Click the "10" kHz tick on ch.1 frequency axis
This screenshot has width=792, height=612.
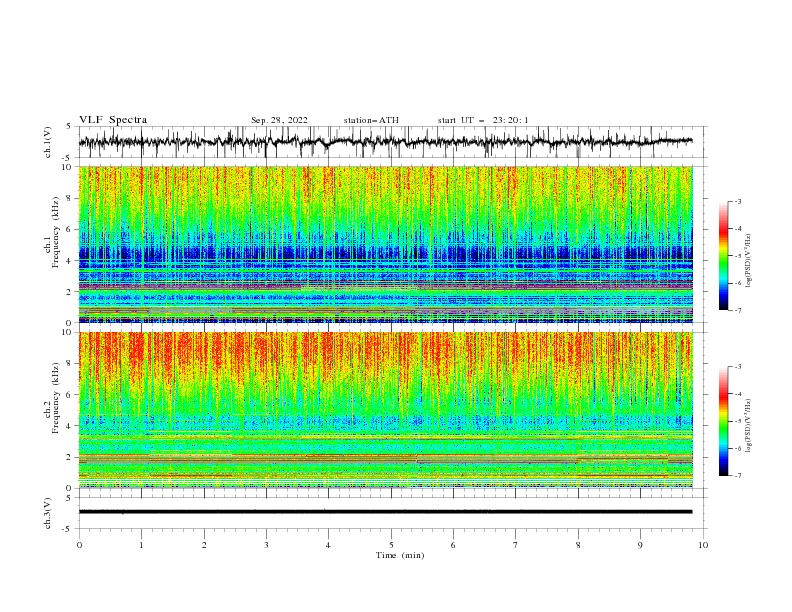click(x=69, y=167)
